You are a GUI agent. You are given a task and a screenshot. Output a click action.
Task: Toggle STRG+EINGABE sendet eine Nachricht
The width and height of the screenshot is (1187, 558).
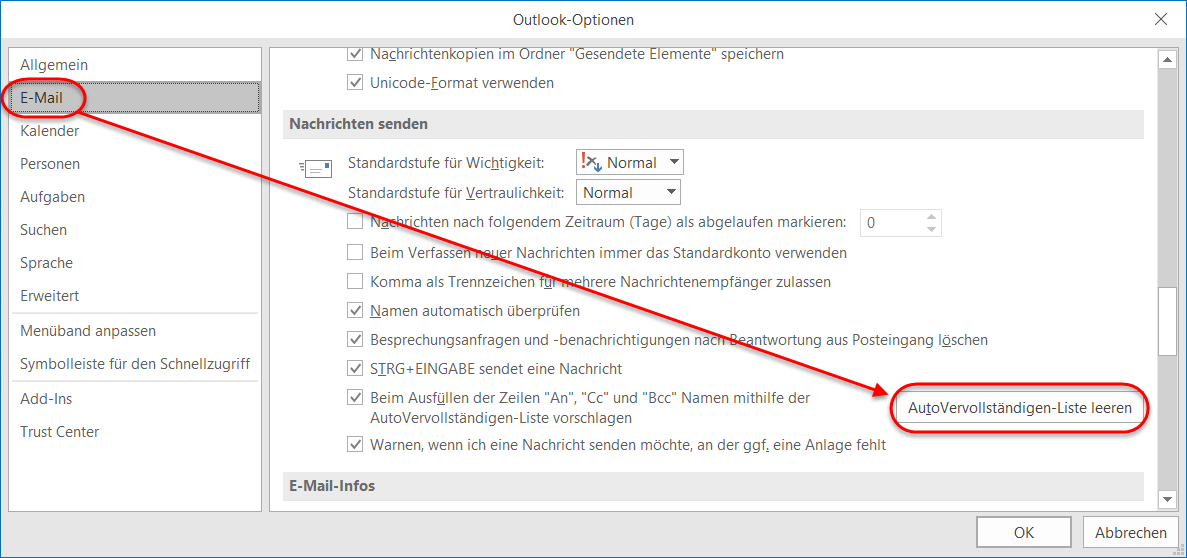coord(355,369)
